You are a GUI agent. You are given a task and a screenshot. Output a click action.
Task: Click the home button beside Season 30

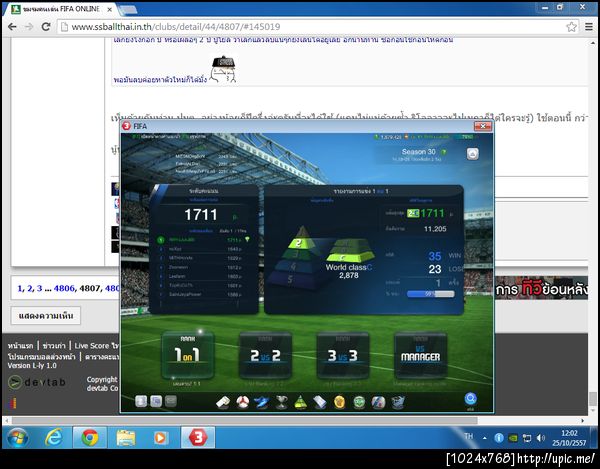coord(473,154)
